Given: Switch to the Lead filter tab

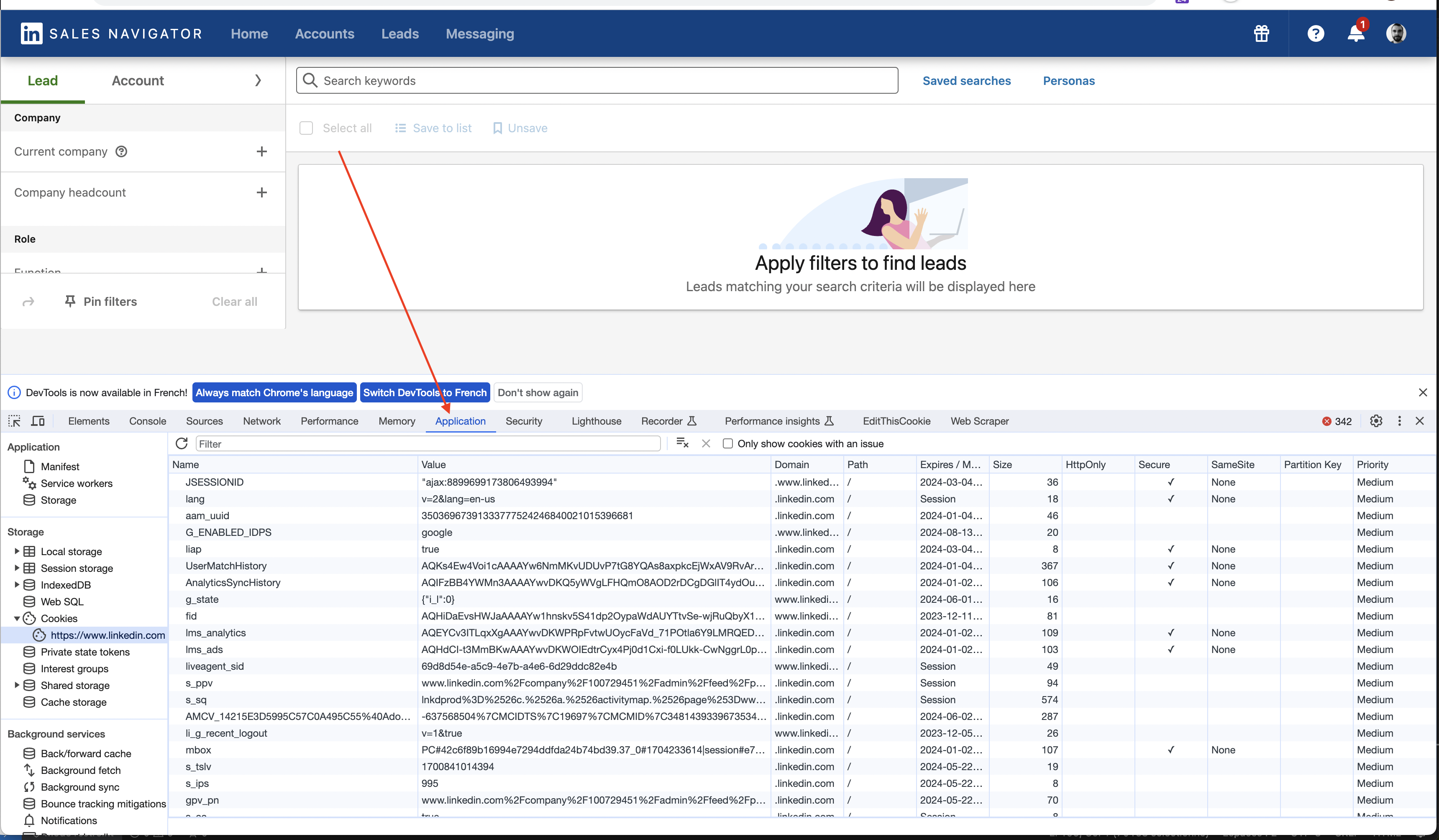Looking at the screenshot, I should [x=43, y=80].
